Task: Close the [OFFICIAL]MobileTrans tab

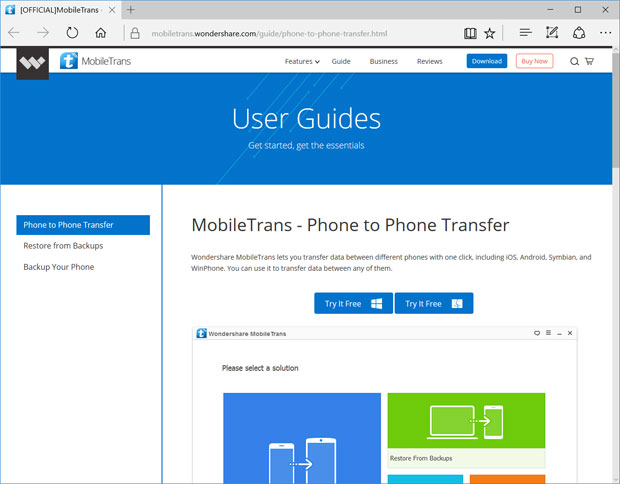Action: coord(112,10)
